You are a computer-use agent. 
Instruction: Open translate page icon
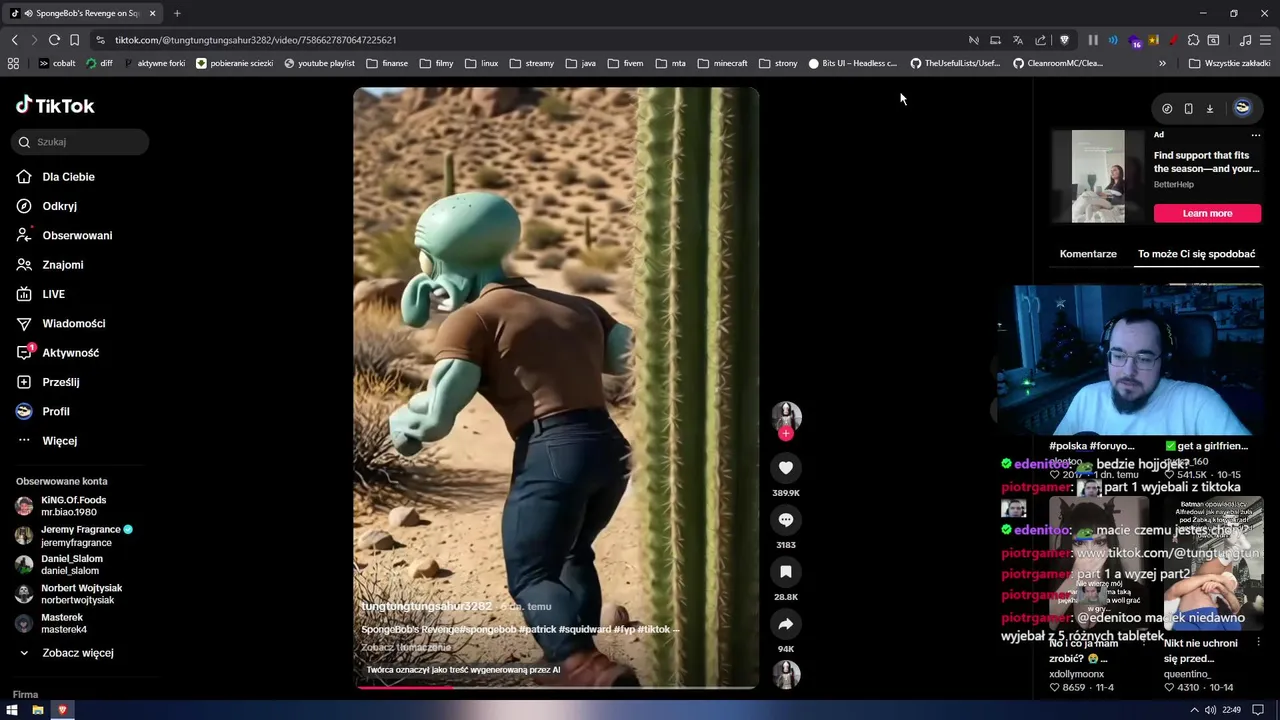tap(1017, 40)
